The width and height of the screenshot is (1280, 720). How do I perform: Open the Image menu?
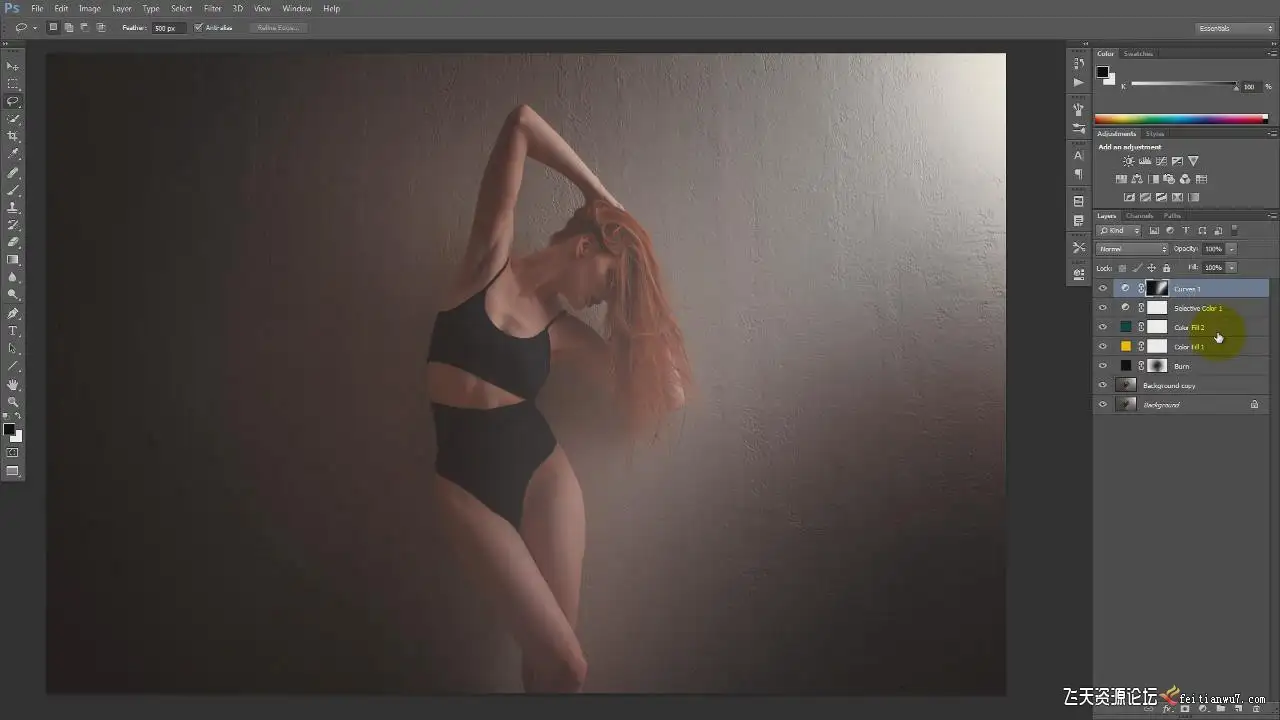pyautogui.click(x=90, y=9)
